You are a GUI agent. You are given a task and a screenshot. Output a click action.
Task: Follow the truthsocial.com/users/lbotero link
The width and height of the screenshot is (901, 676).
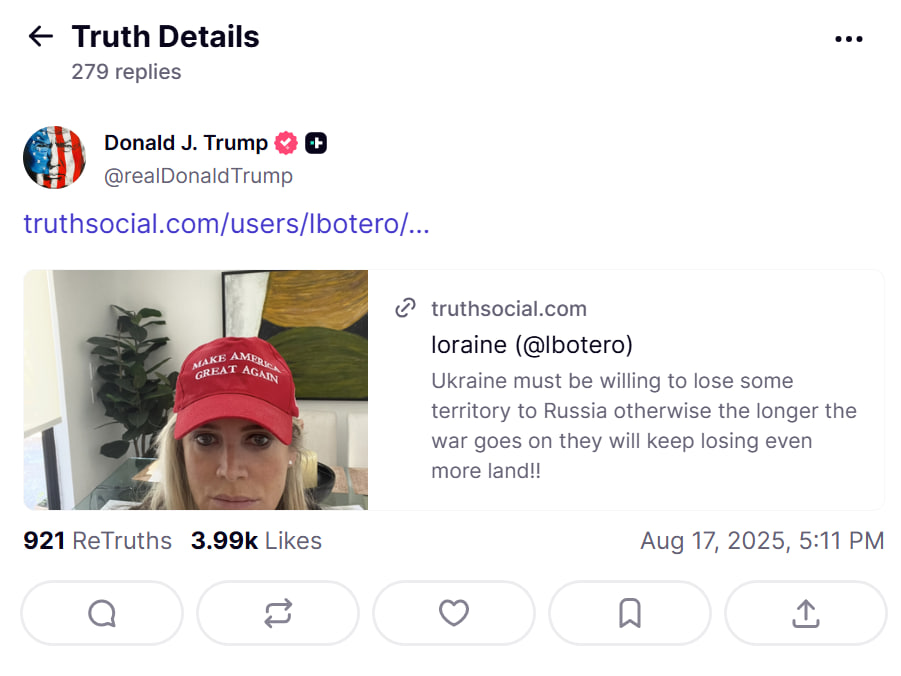pyautogui.click(x=226, y=223)
